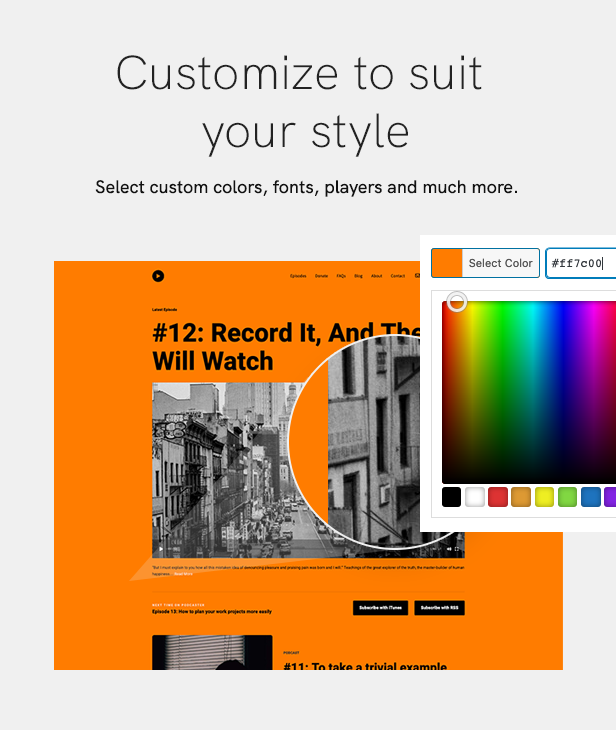This screenshot has height=730, width=616.
Task: Select the Blog navigation item
Action: click(x=358, y=276)
